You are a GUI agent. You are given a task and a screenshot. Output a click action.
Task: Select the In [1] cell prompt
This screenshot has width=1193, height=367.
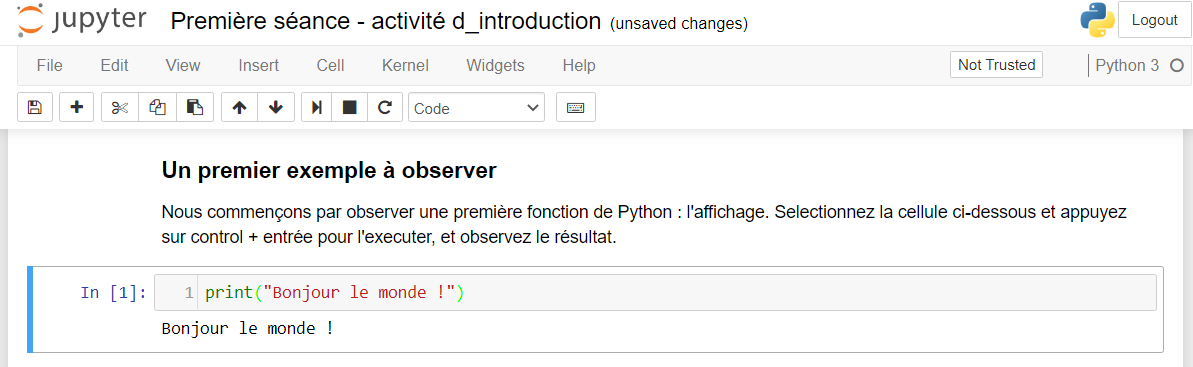point(114,293)
